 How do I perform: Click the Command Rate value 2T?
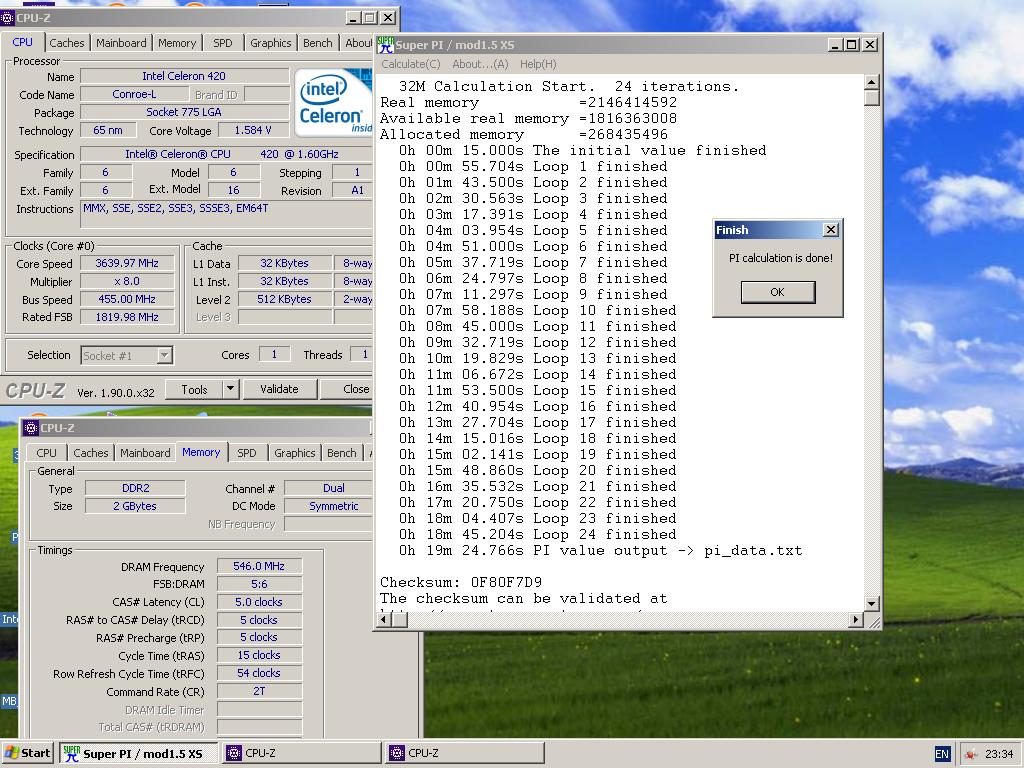[259, 691]
